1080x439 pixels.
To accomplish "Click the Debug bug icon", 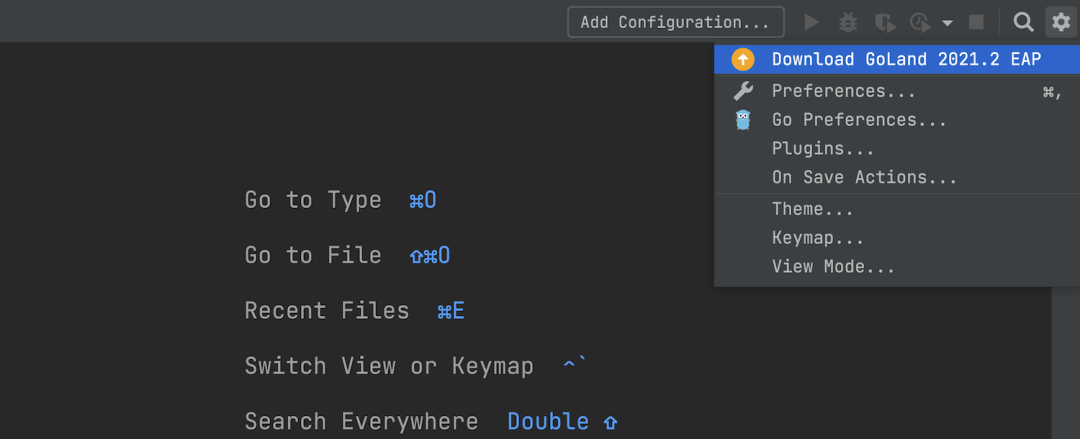I will click(x=848, y=22).
